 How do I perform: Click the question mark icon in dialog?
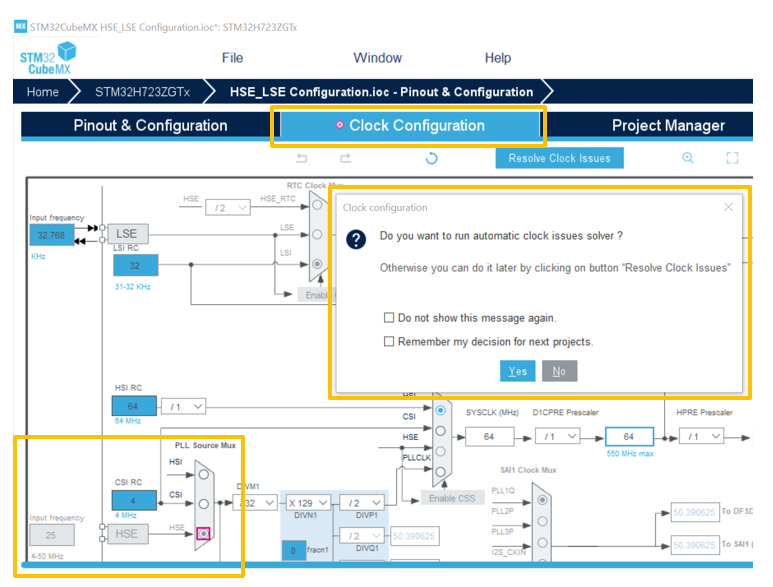click(356, 240)
